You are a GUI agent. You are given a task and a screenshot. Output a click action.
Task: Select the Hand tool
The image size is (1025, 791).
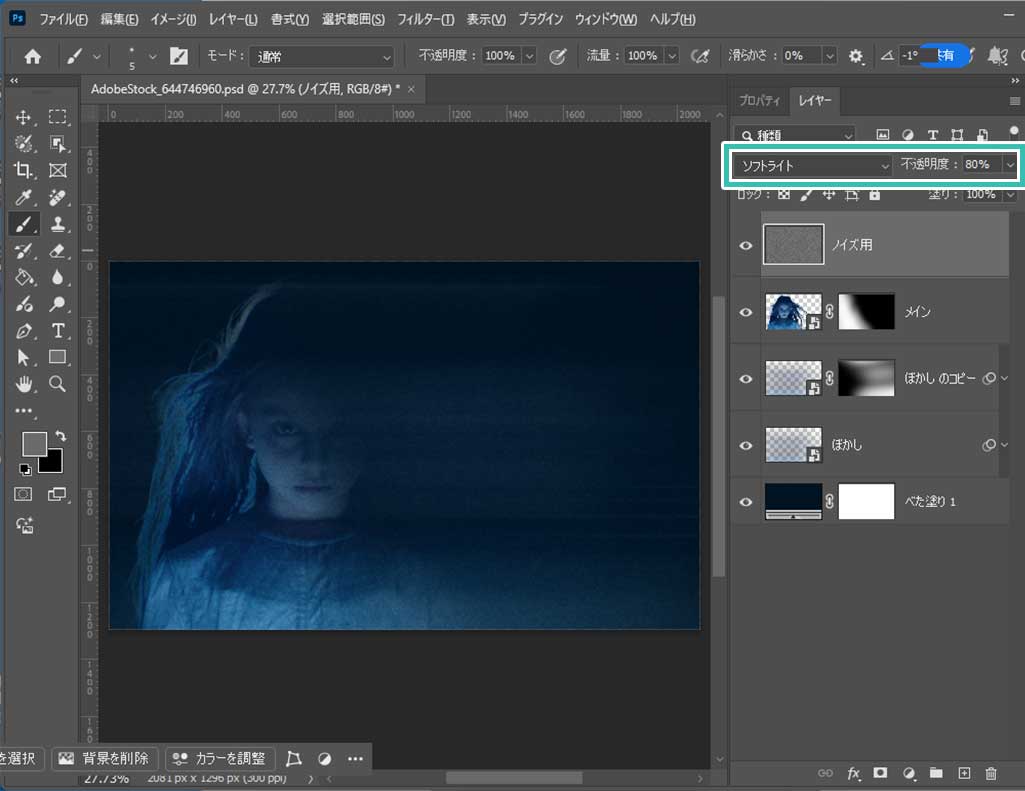24,383
